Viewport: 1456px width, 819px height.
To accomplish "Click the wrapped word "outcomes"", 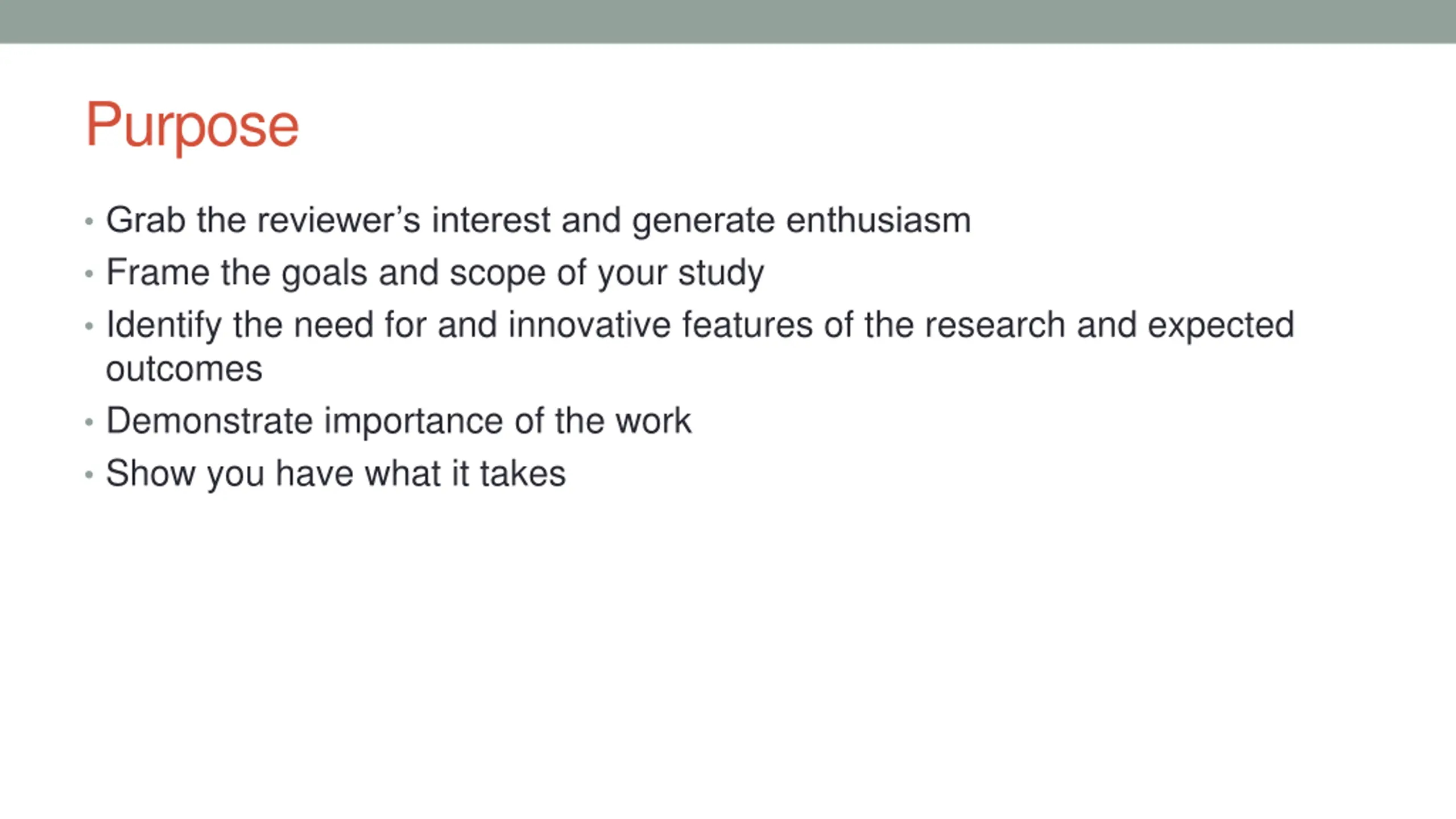I will click(184, 370).
